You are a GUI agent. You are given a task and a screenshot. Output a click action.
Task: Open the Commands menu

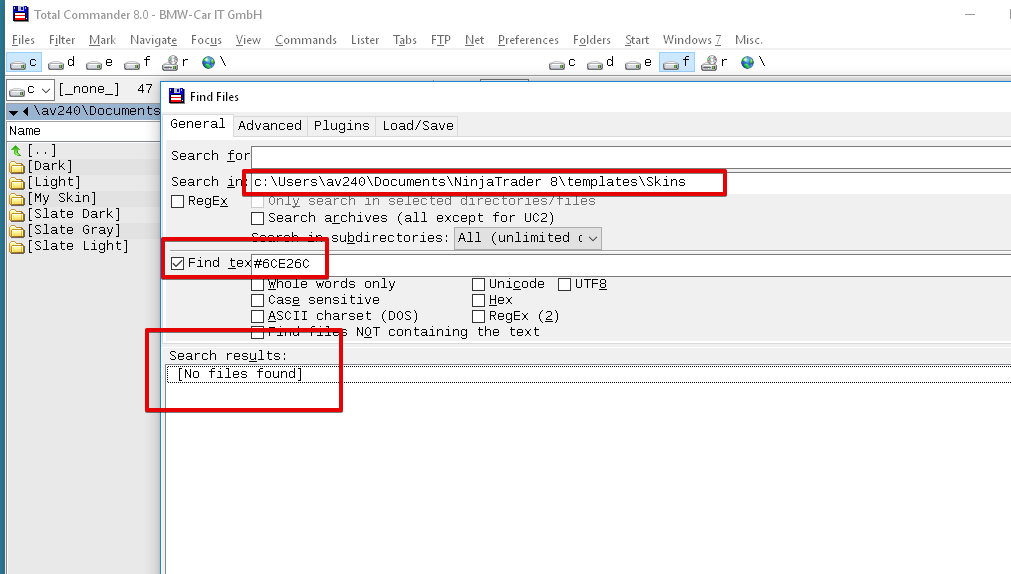(306, 40)
